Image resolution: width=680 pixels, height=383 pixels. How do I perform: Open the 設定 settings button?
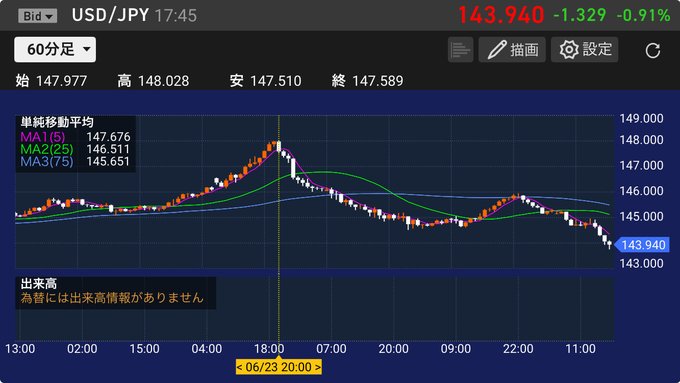click(x=585, y=49)
